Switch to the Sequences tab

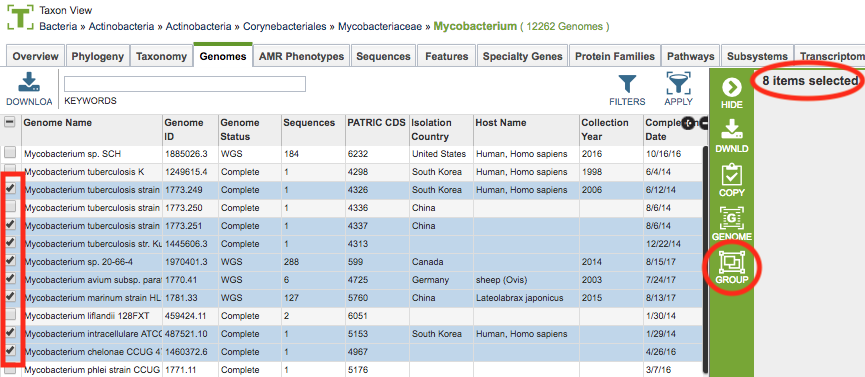click(x=383, y=56)
